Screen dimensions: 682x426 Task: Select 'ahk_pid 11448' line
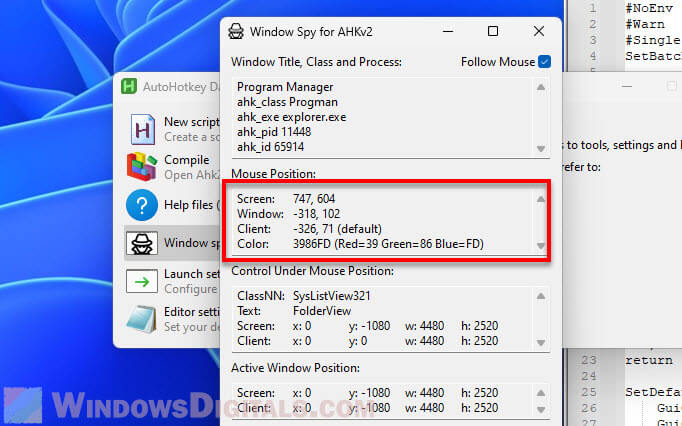[274, 132]
